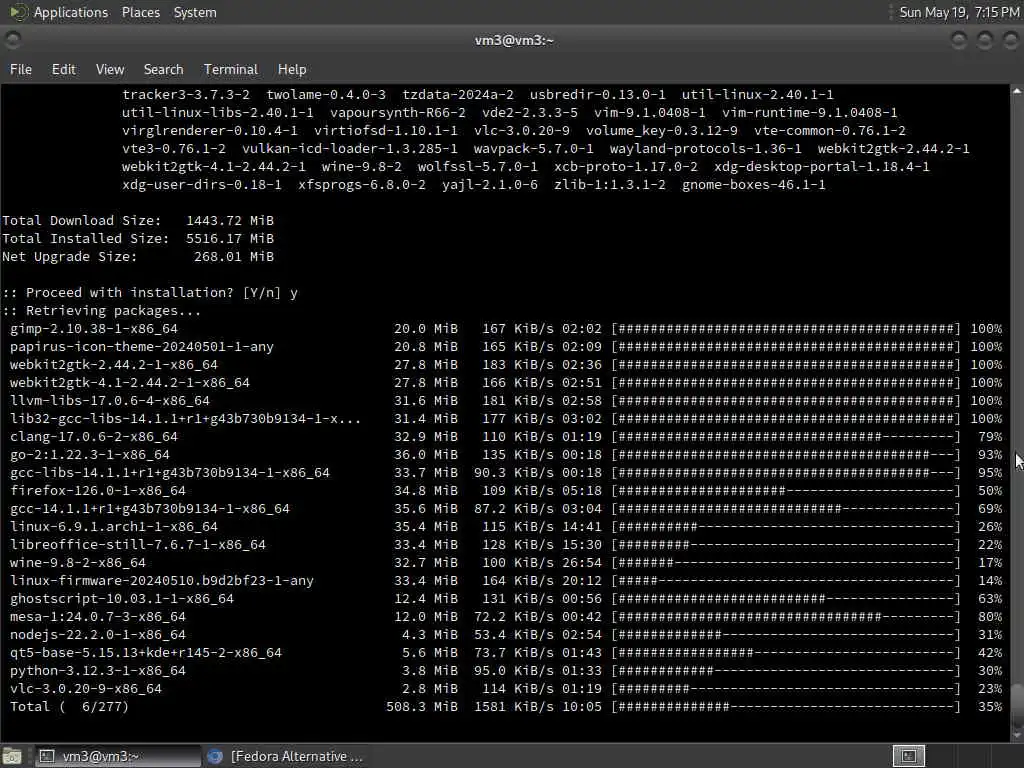Click the distro logo icon beside Applications
Viewport: 1024px width, 768px height.
pyautogui.click(x=18, y=12)
